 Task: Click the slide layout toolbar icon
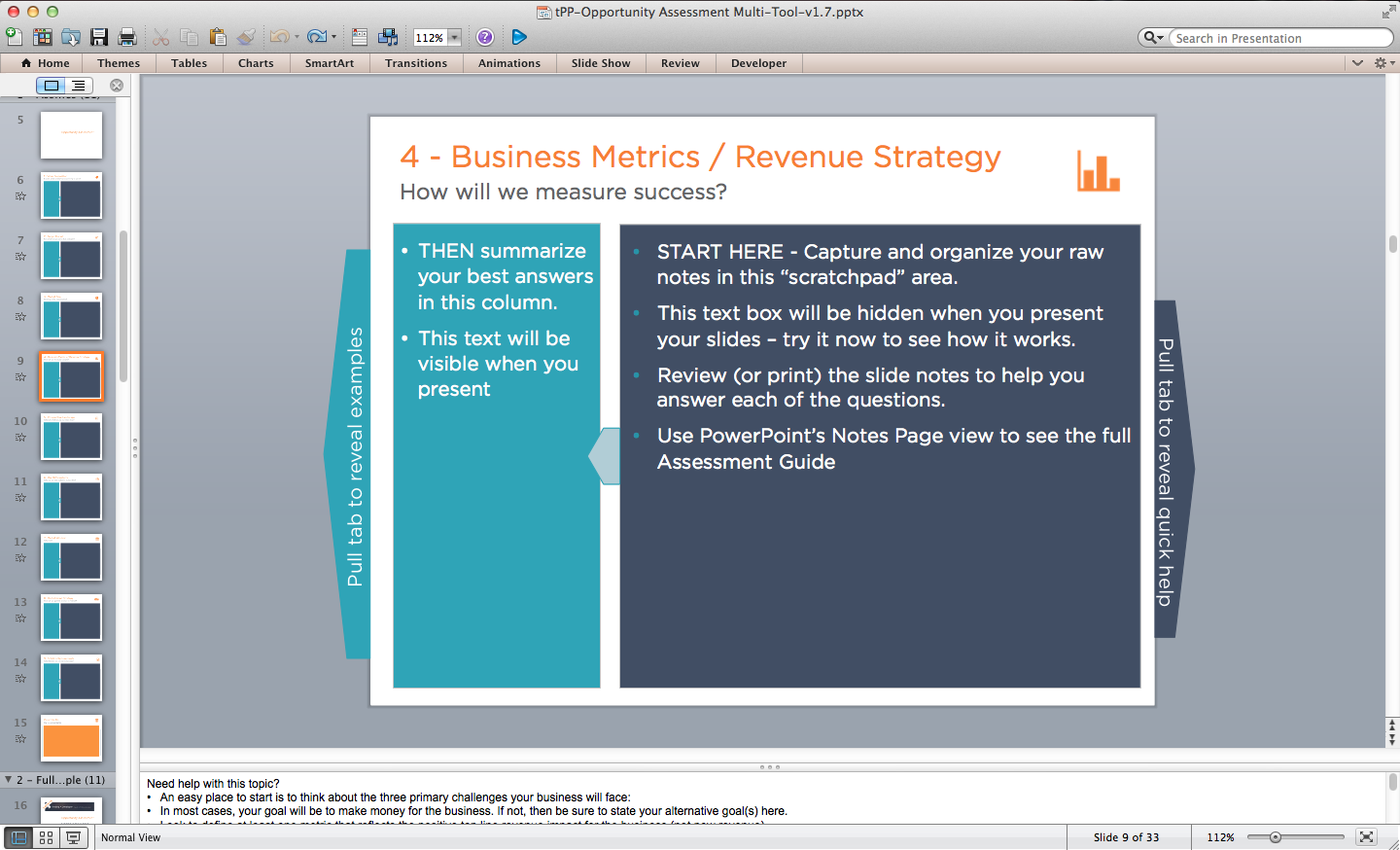[x=360, y=37]
